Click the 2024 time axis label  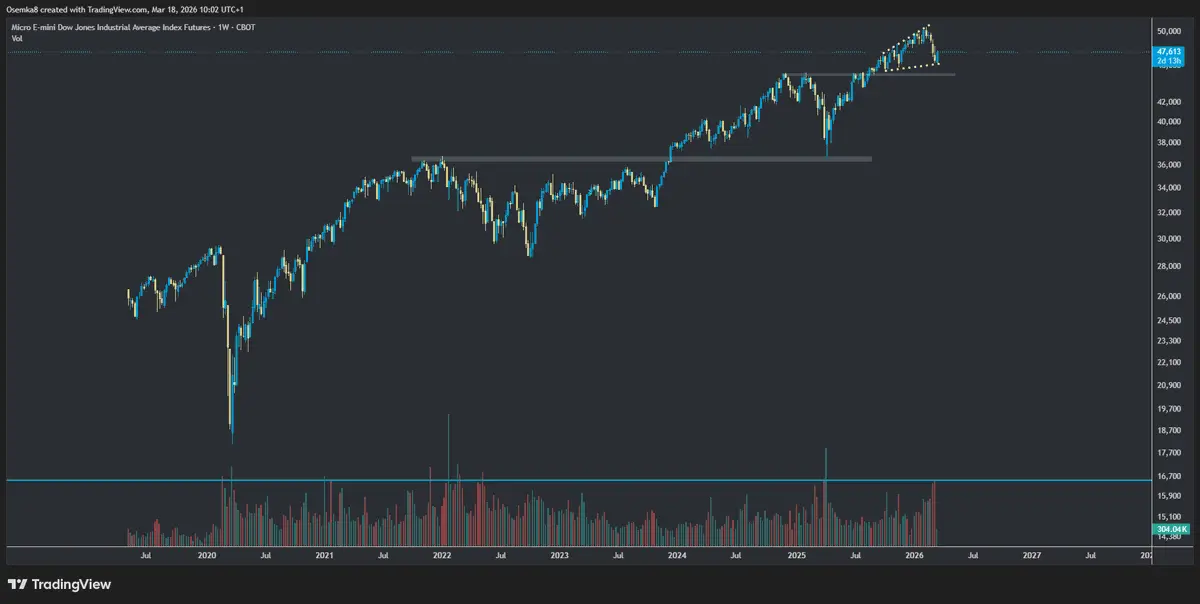(677, 554)
